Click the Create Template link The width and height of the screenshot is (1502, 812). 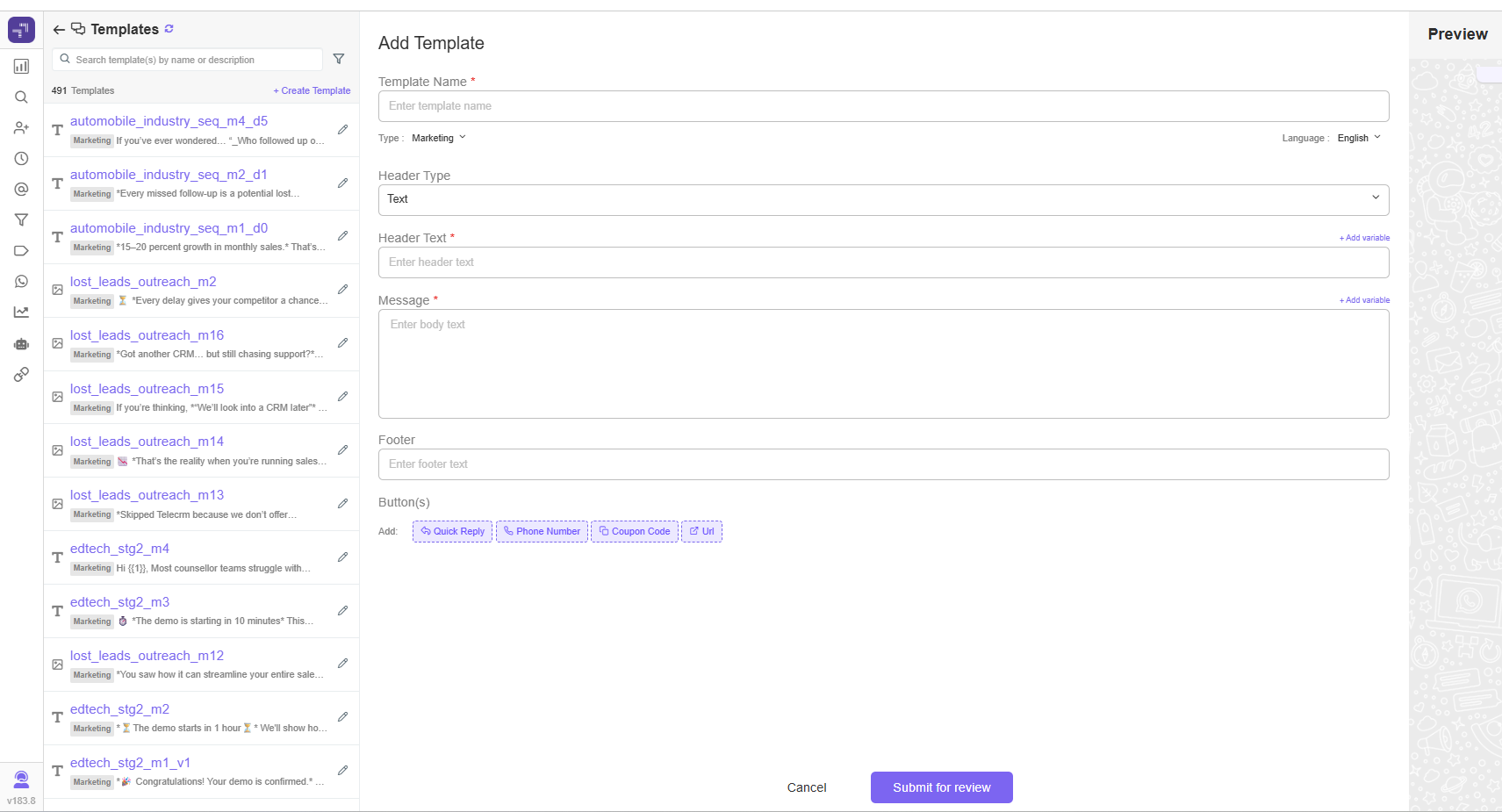click(x=312, y=90)
